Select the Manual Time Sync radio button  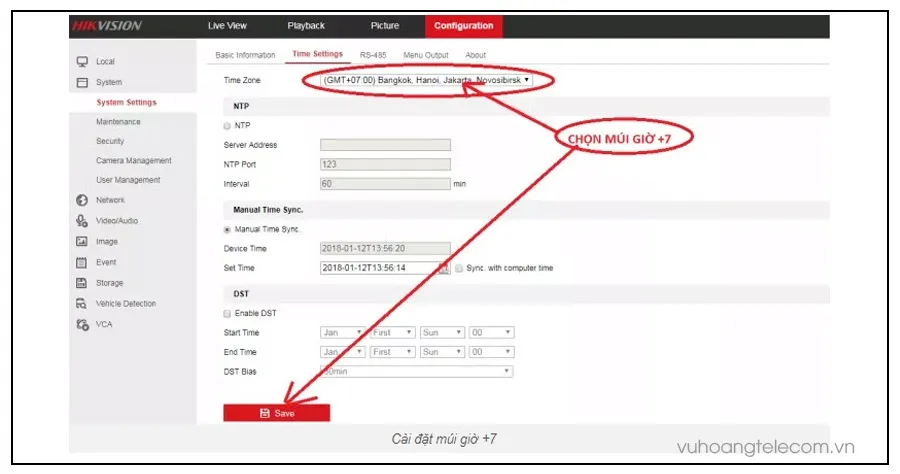coord(227,230)
